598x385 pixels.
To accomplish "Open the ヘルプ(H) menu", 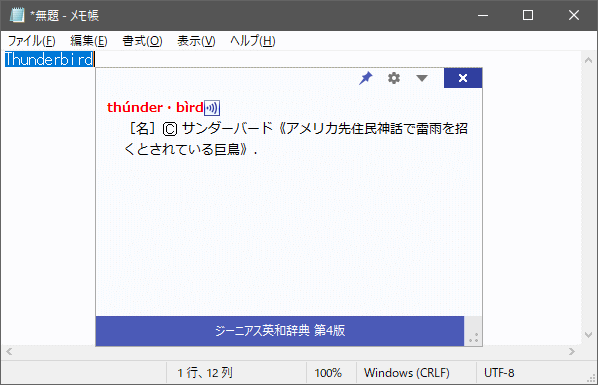I will (252, 41).
